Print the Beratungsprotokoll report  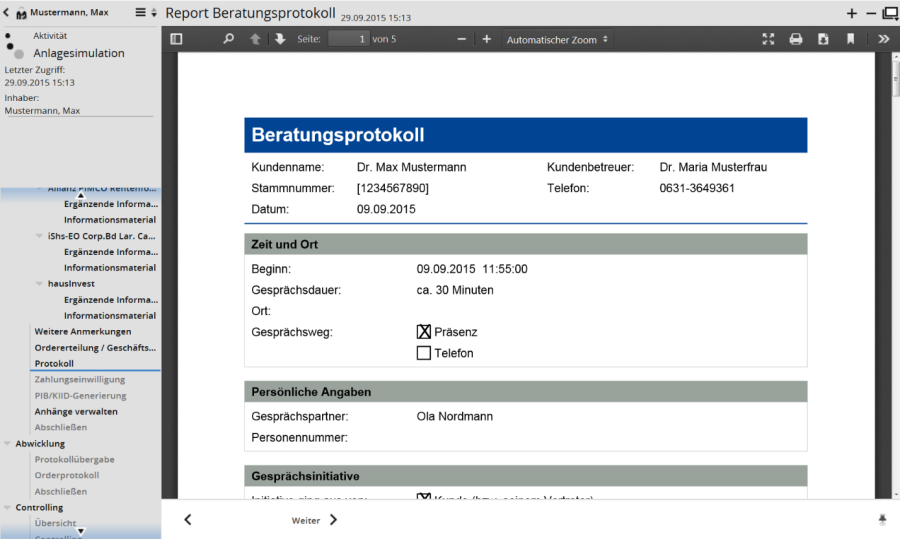pyautogui.click(x=796, y=40)
